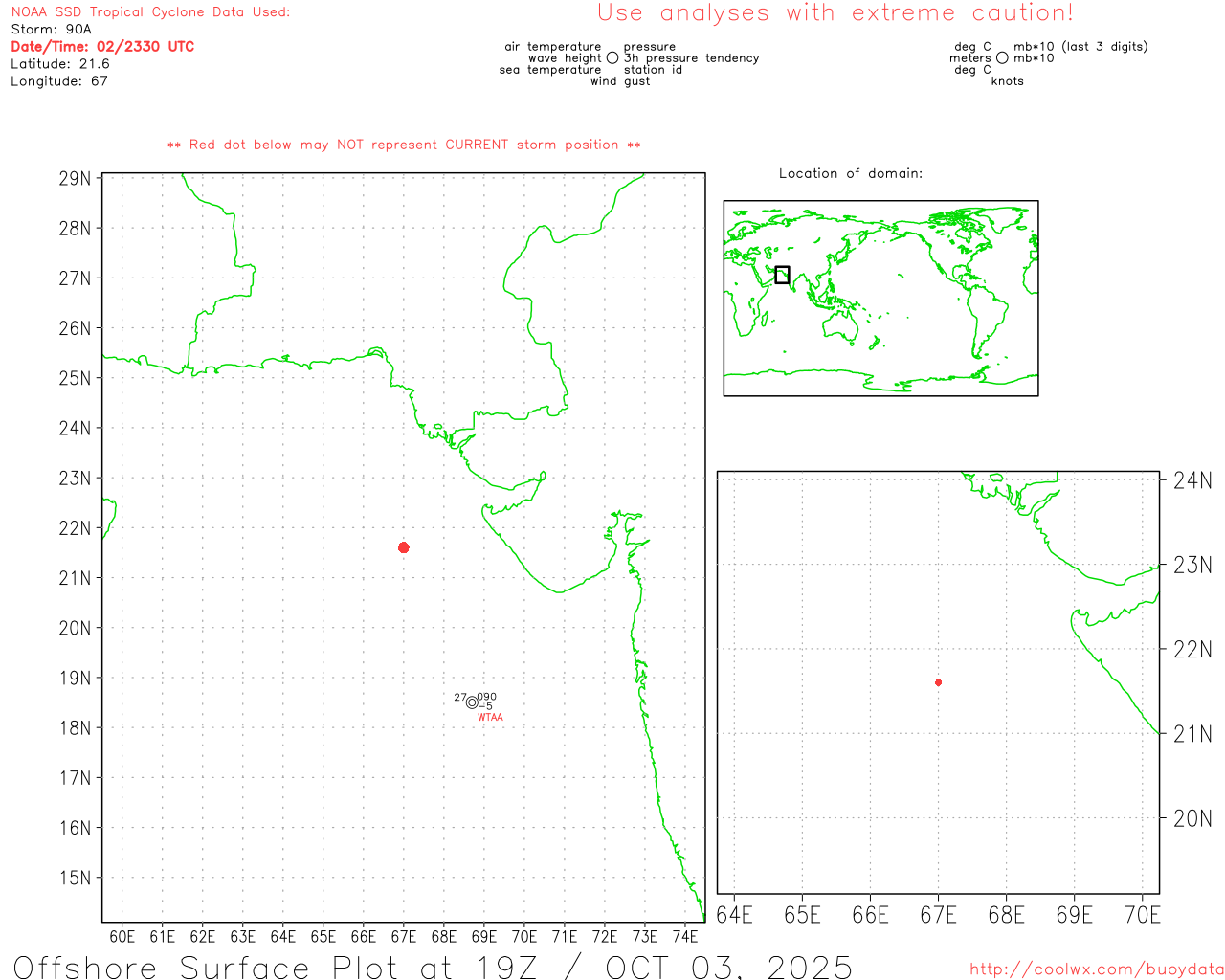Click the '29N' latitude axis label
Image resolution: width=1225 pixels, height=980 pixels.
[x=76, y=179]
